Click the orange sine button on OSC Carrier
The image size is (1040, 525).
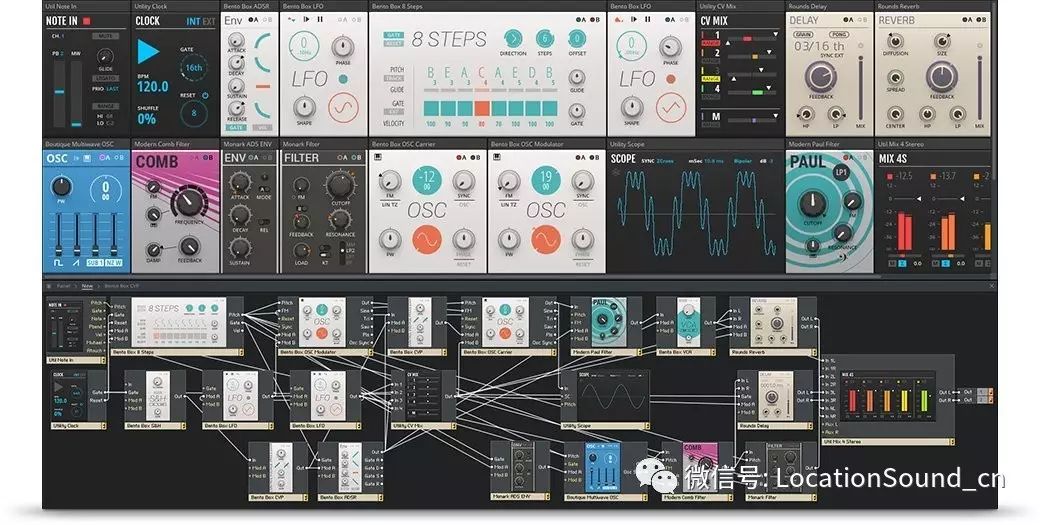click(x=427, y=238)
